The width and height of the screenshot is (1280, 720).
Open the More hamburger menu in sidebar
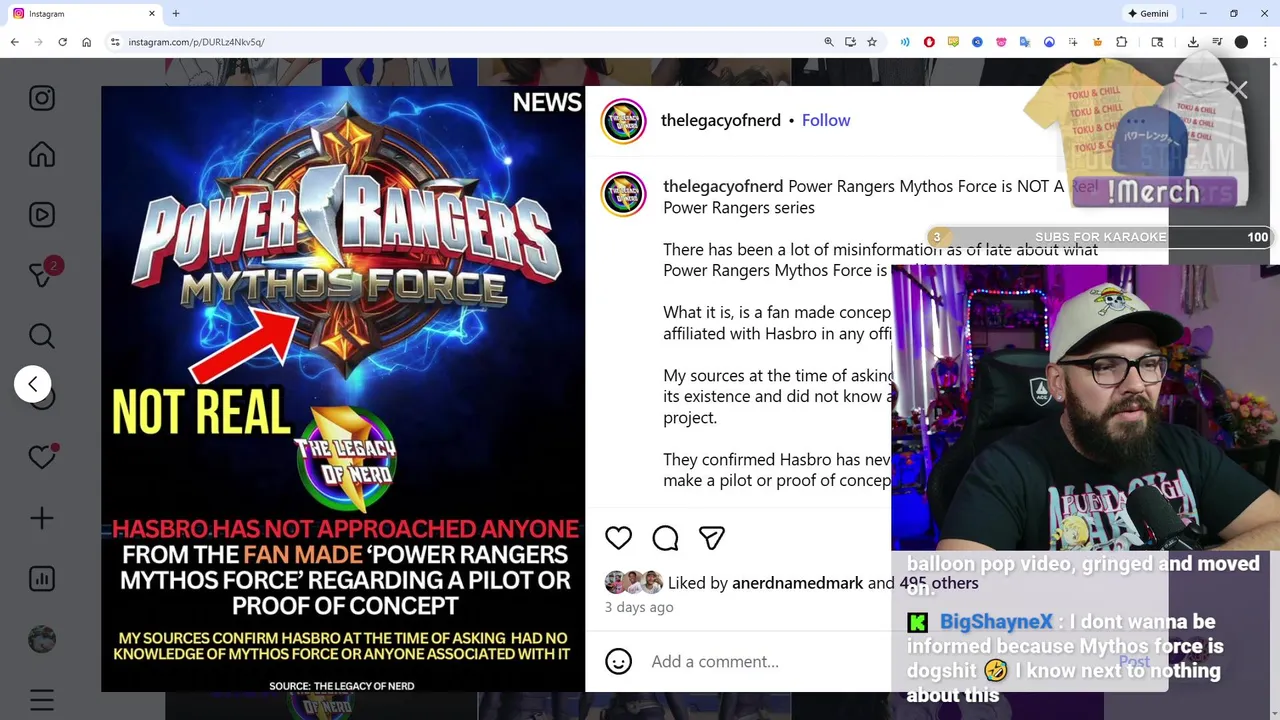42,700
